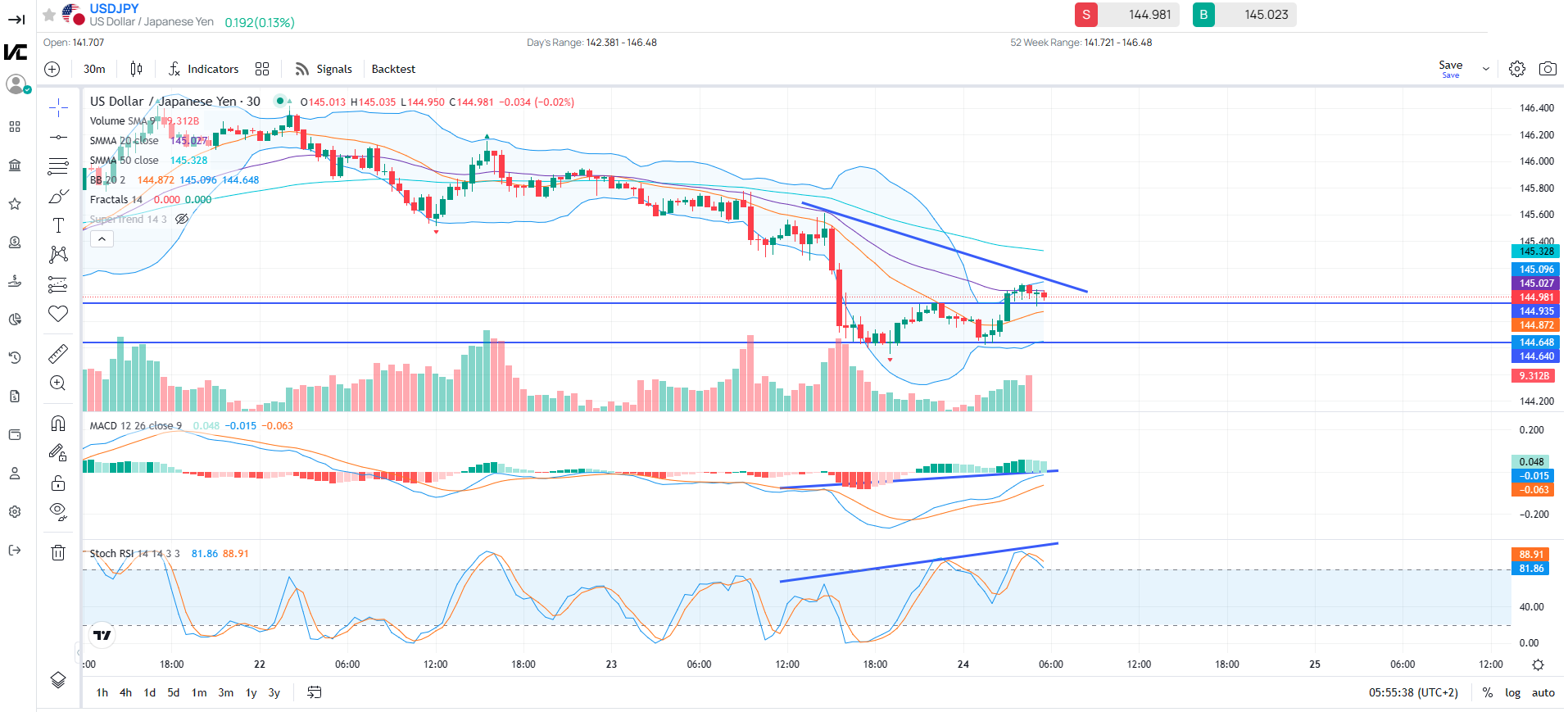Open the Save layout dropdown arrow
The height and width of the screenshot is (712, 1568).
pyautogui.click(x=1486, y=69)
